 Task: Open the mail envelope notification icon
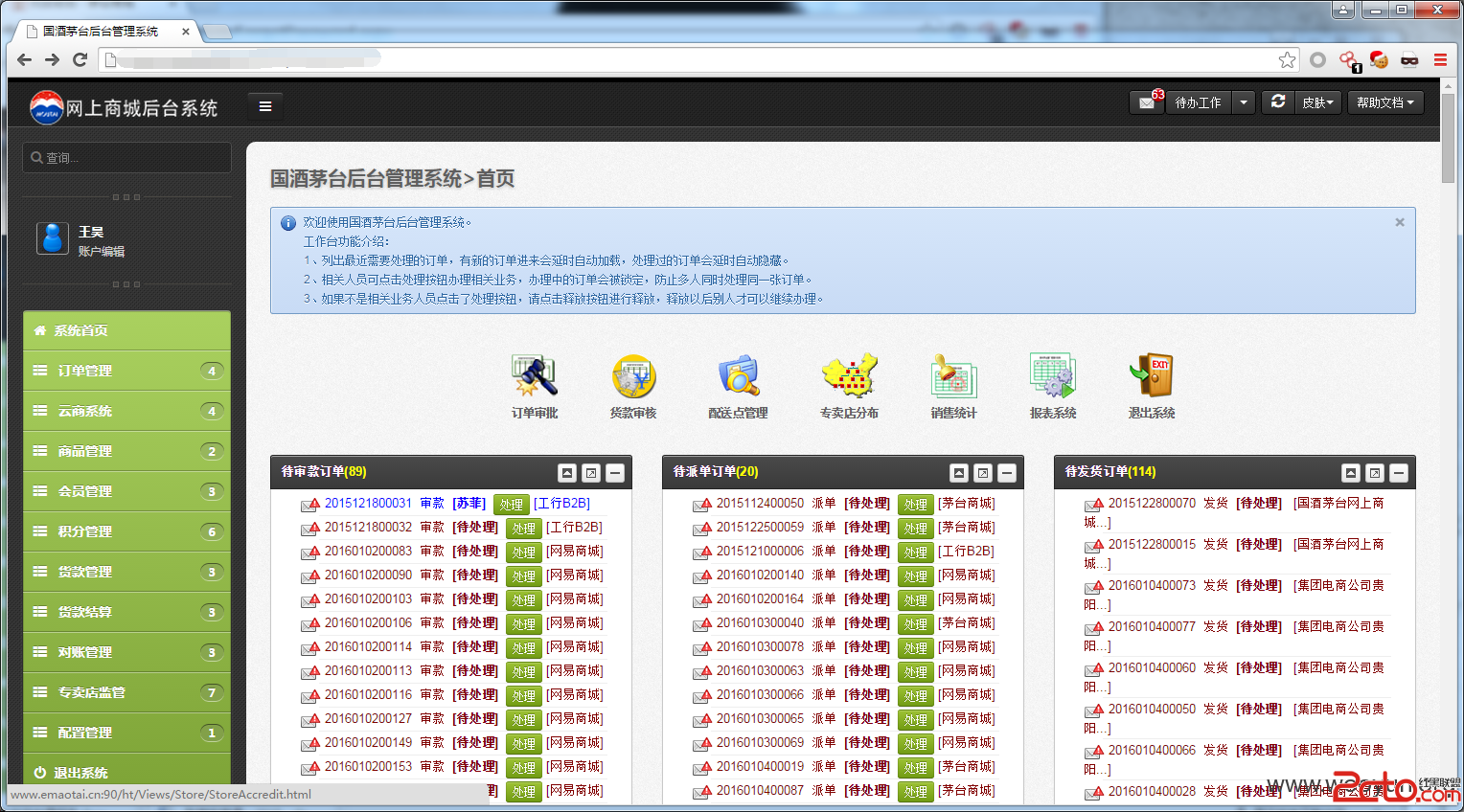point(1147,102)
